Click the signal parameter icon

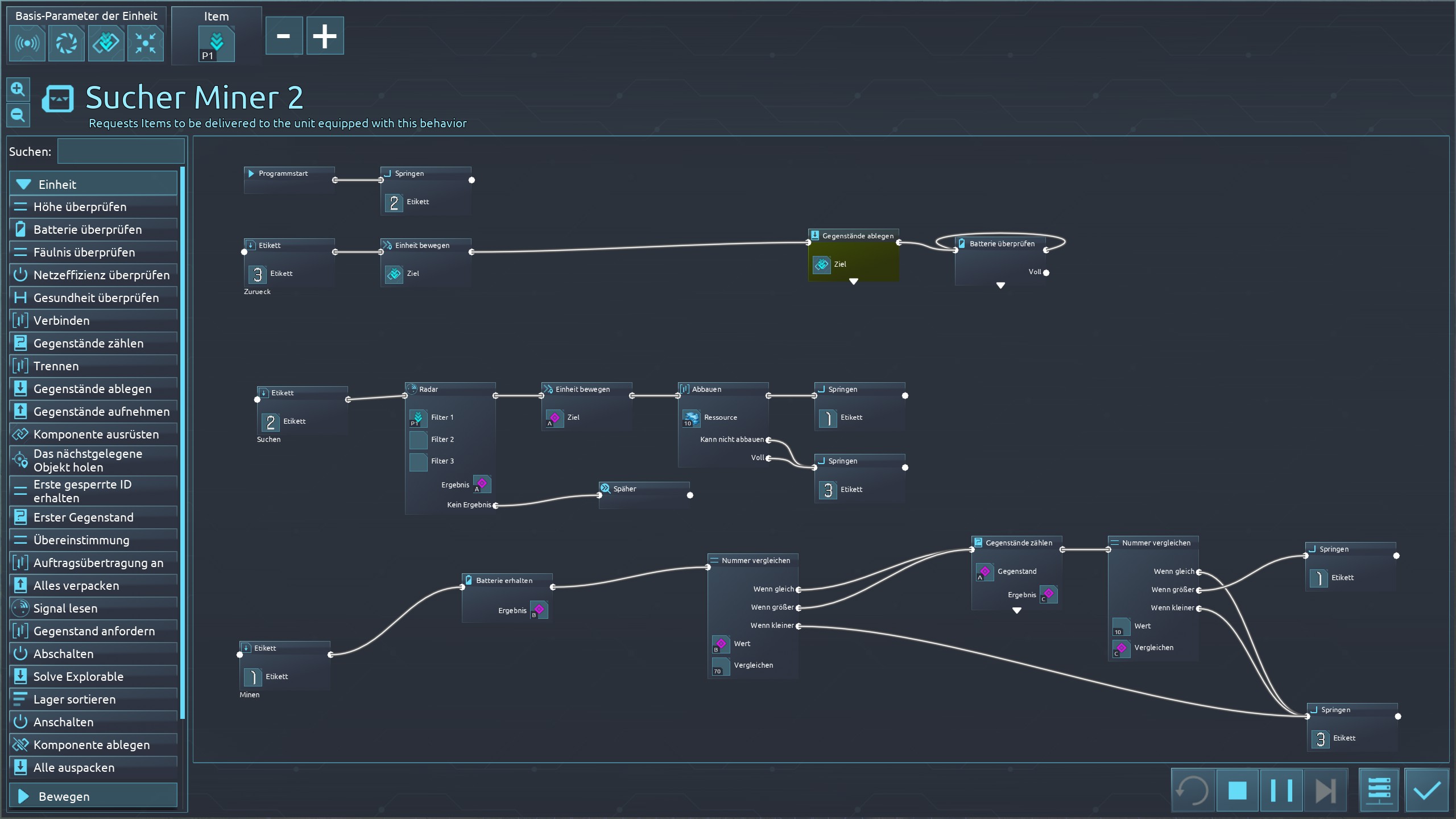[27, 43]
